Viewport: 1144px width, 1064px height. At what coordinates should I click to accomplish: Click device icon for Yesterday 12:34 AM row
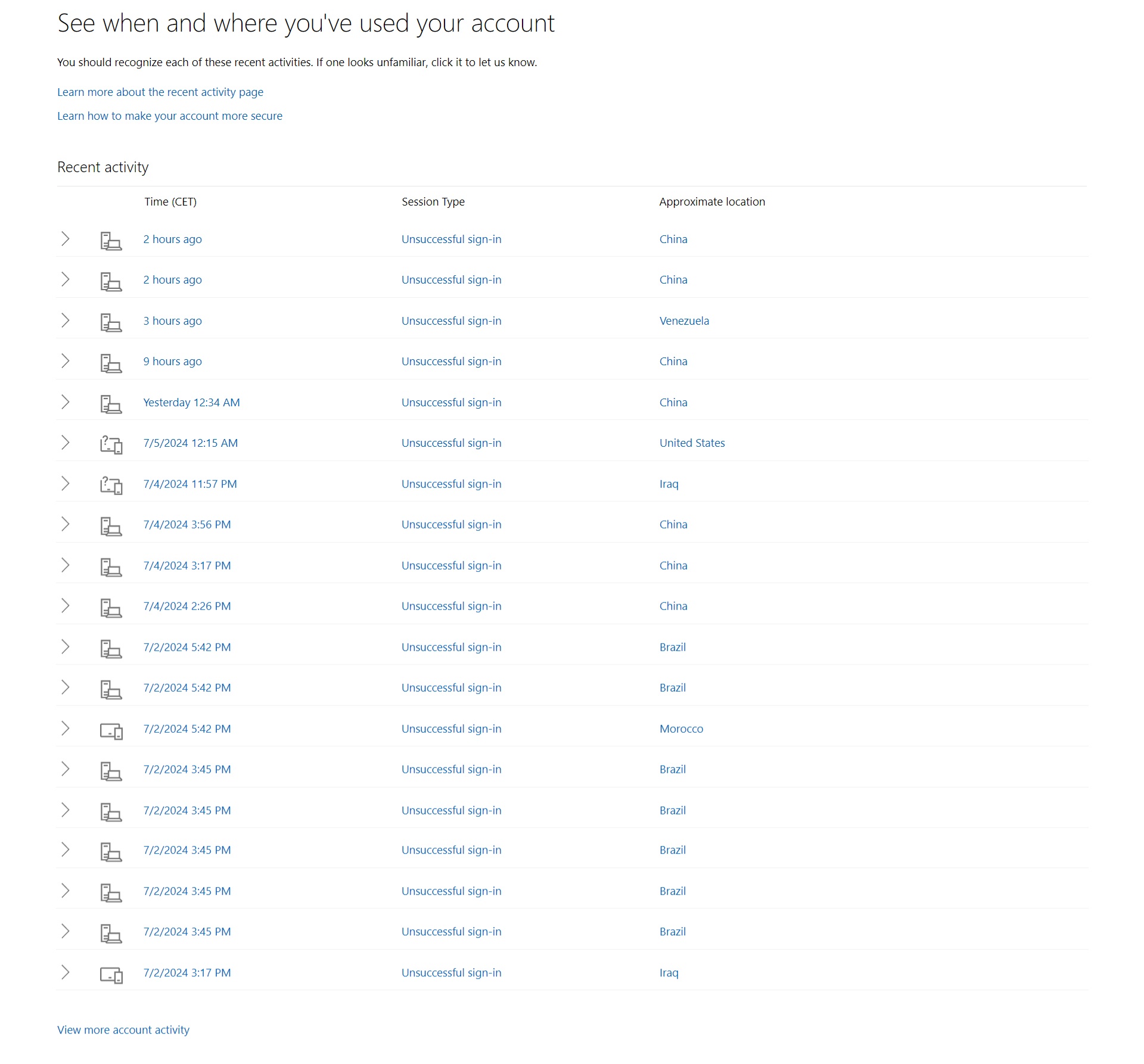coord(111,404)
